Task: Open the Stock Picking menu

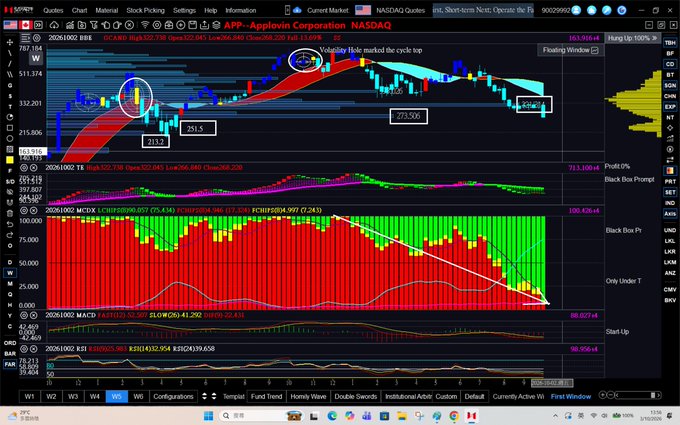Action: coord(146,10)
